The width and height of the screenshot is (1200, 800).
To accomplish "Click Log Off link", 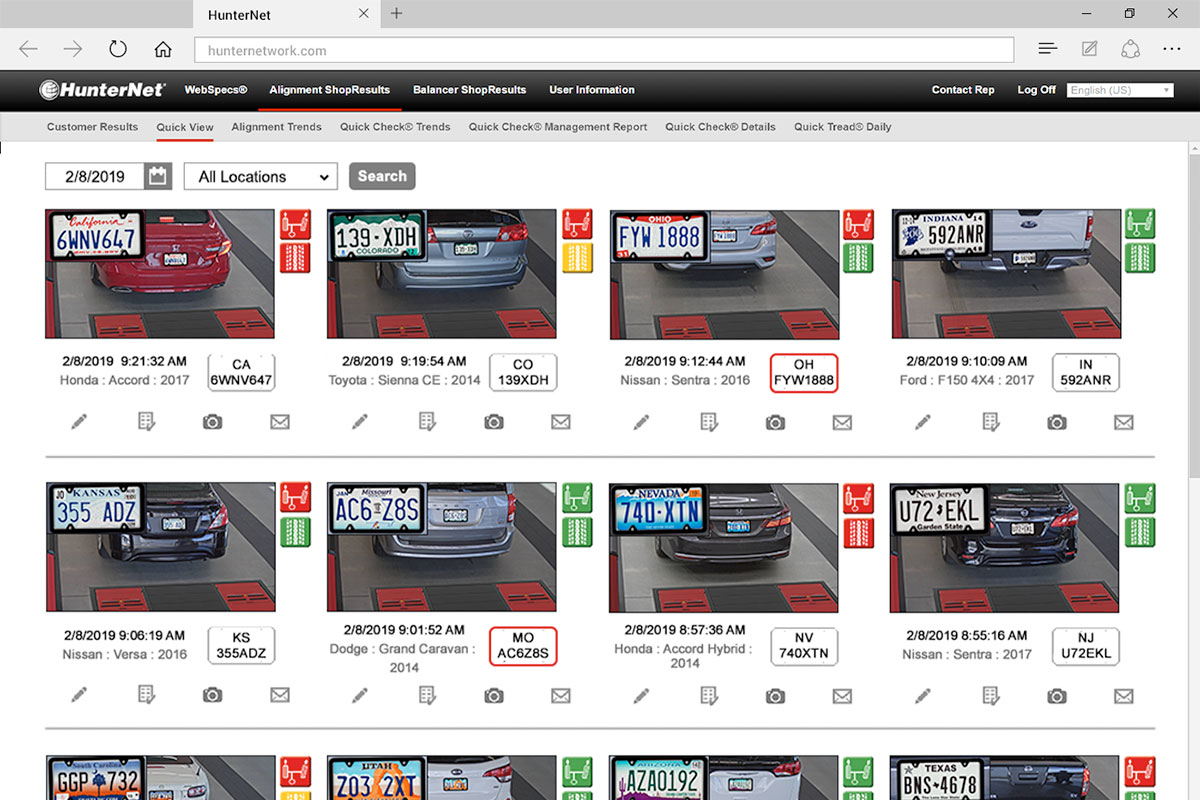I will pyautogui.click(x=1036, y=90).
